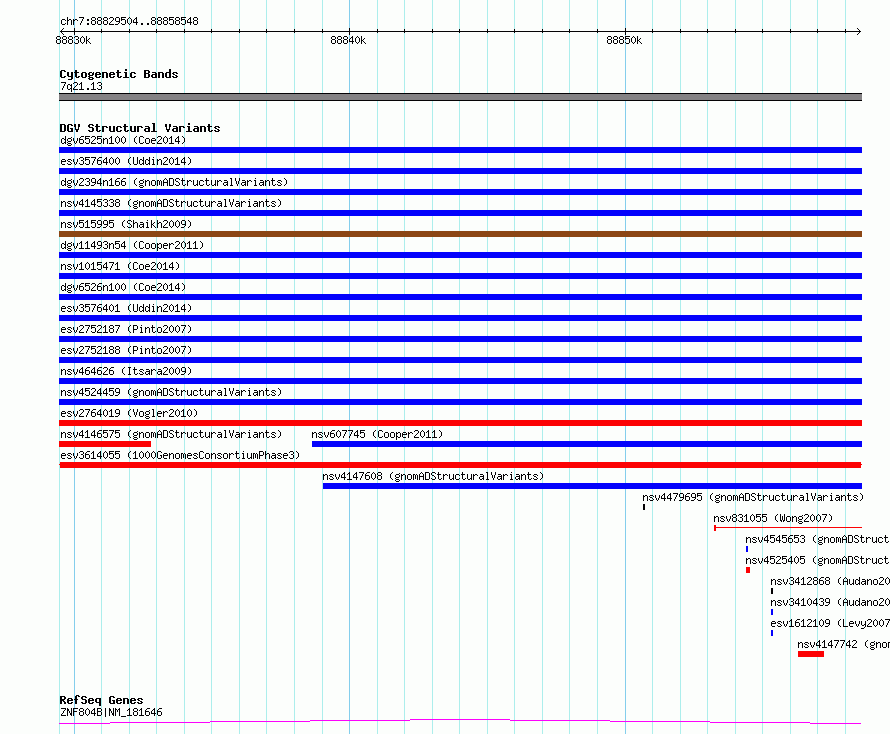890x734 pixels.
Task: Click the blue nsv4147608 variant bar
Action: pos(592,486)
